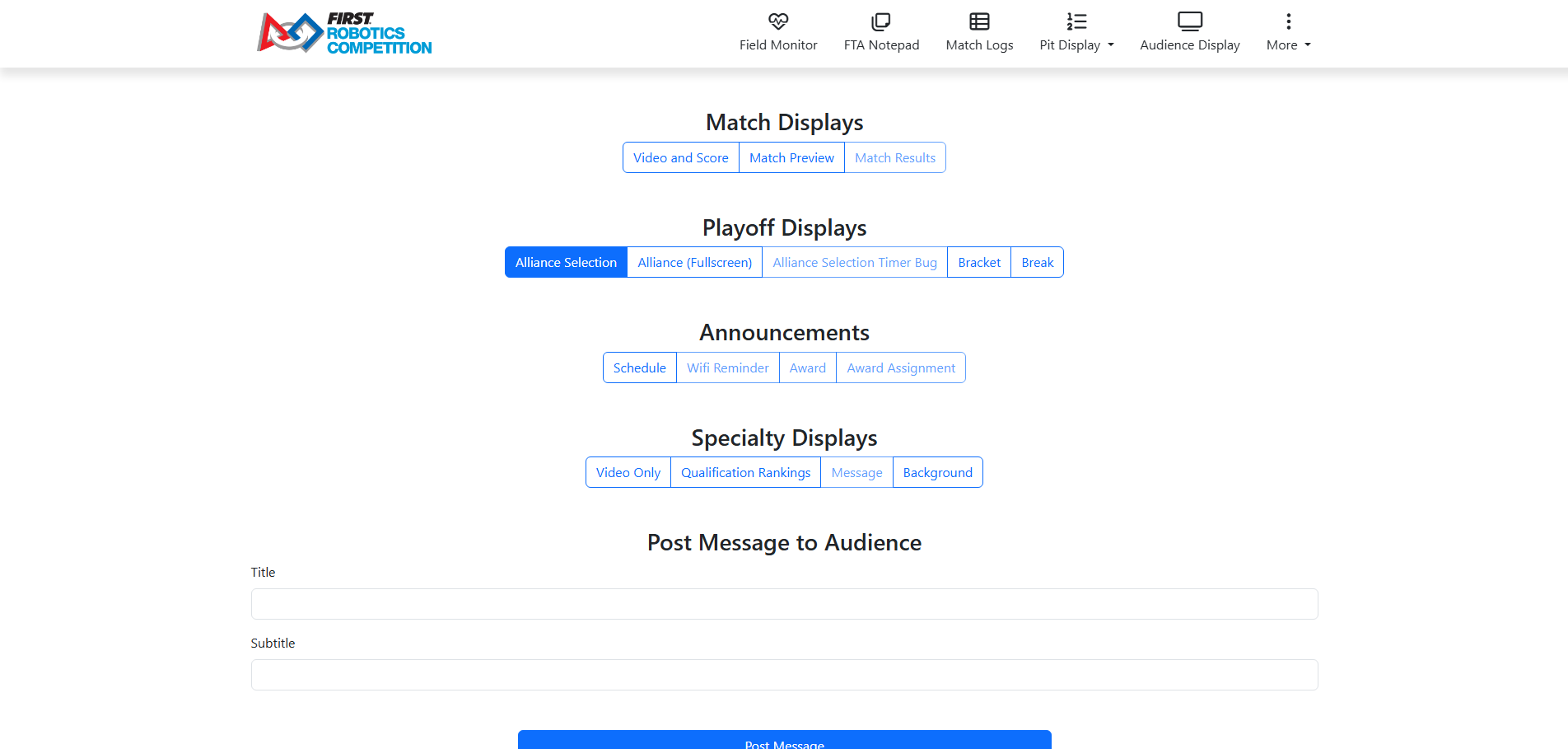Focus the Subtitle input field
The width and height of the screenshot is (1568, 749).
784,675
